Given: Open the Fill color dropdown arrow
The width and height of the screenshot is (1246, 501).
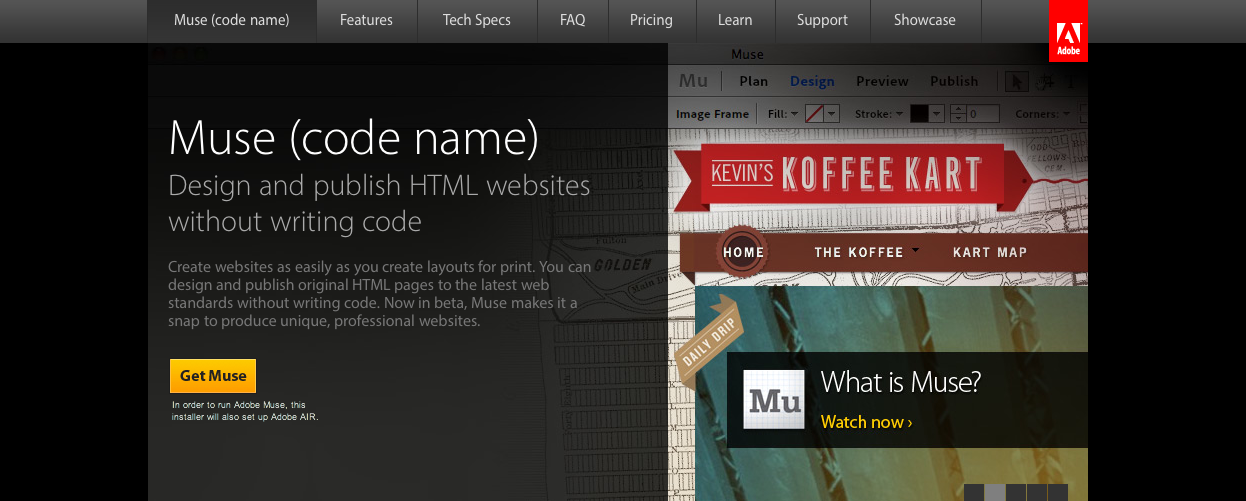Looking at the screenshot, I should [831, 114].
